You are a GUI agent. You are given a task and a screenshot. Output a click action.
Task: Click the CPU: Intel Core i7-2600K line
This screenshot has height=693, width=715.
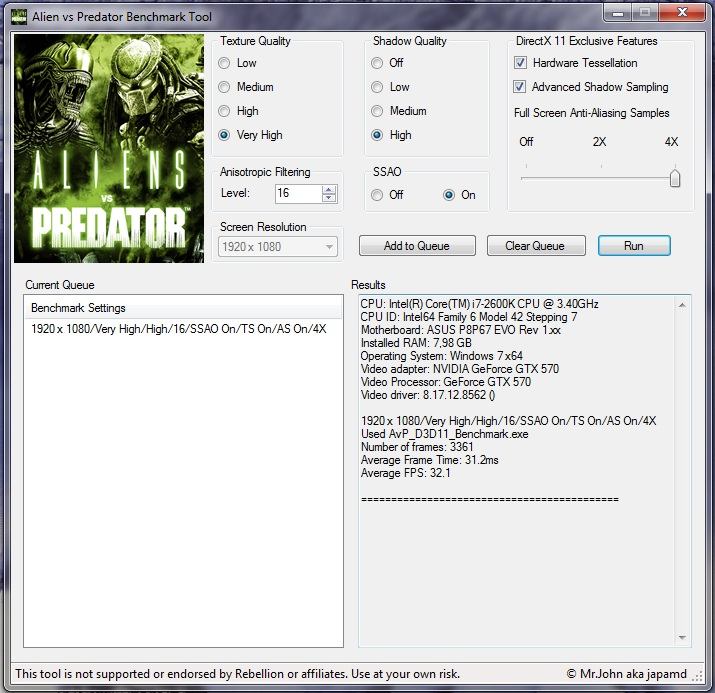point(479,304)
